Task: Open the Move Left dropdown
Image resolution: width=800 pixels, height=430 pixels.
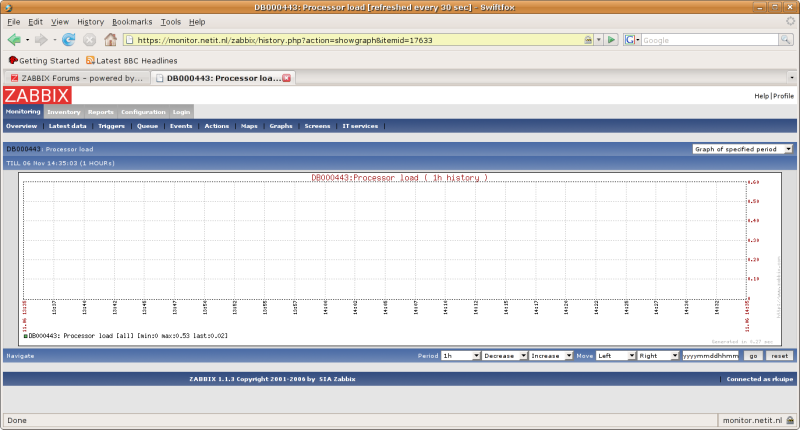Action: click(616, 356)
